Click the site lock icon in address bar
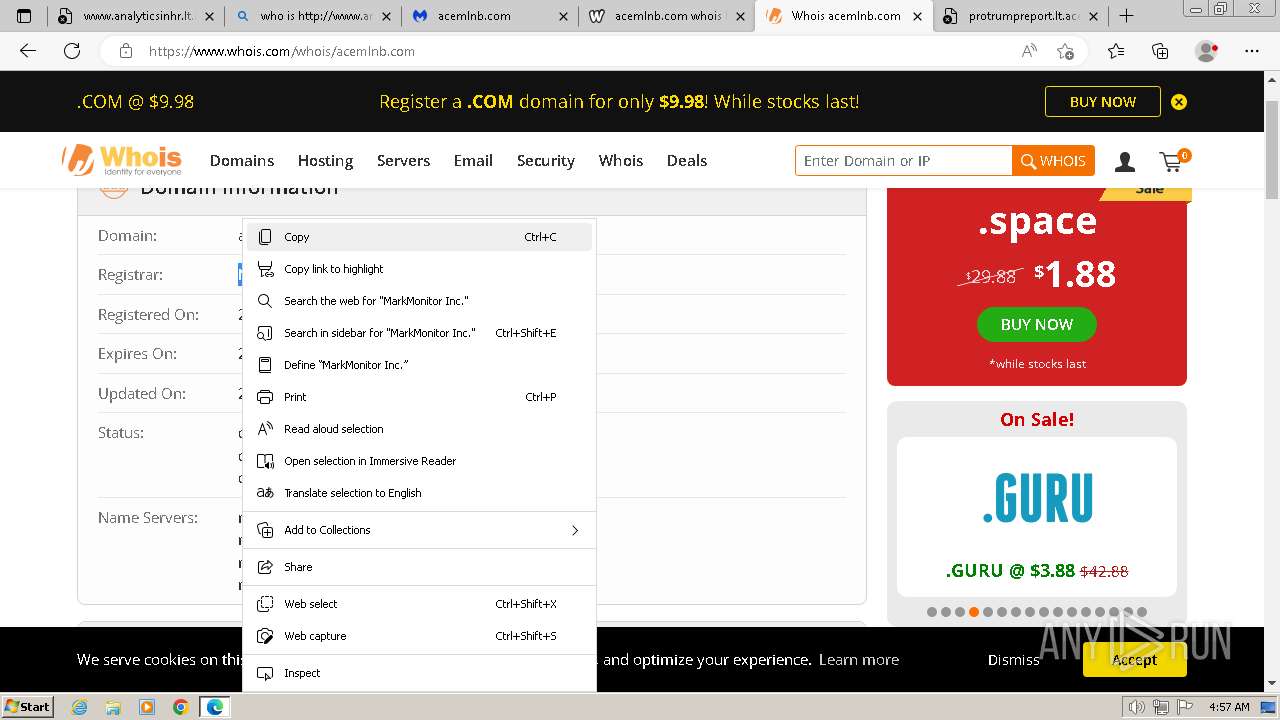Viewport: 1280px width, 720px height. pyautogui.click(x=125, y=51)
